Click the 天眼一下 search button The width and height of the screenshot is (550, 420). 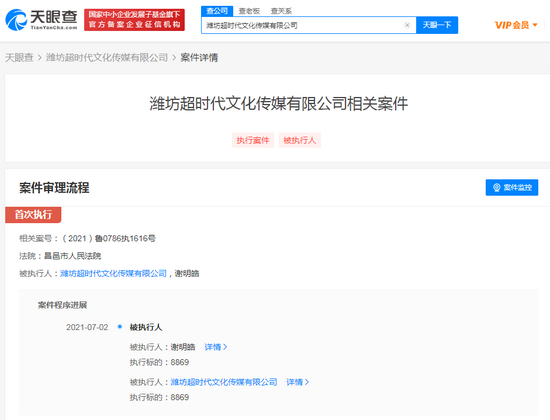click(x=437, y=25)
